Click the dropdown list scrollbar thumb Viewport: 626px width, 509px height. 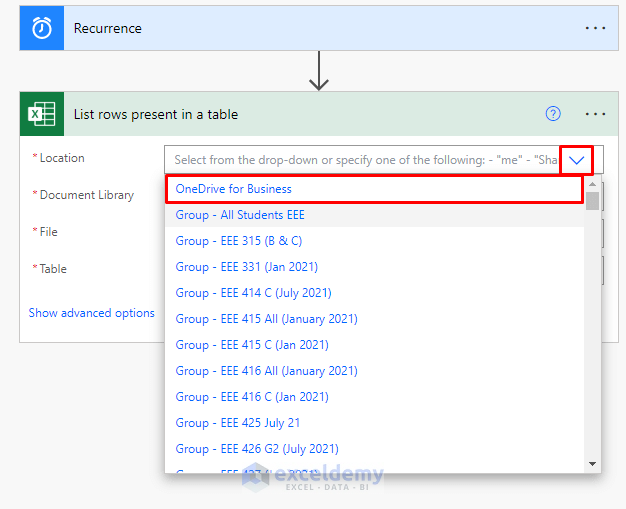click(592, 201)
